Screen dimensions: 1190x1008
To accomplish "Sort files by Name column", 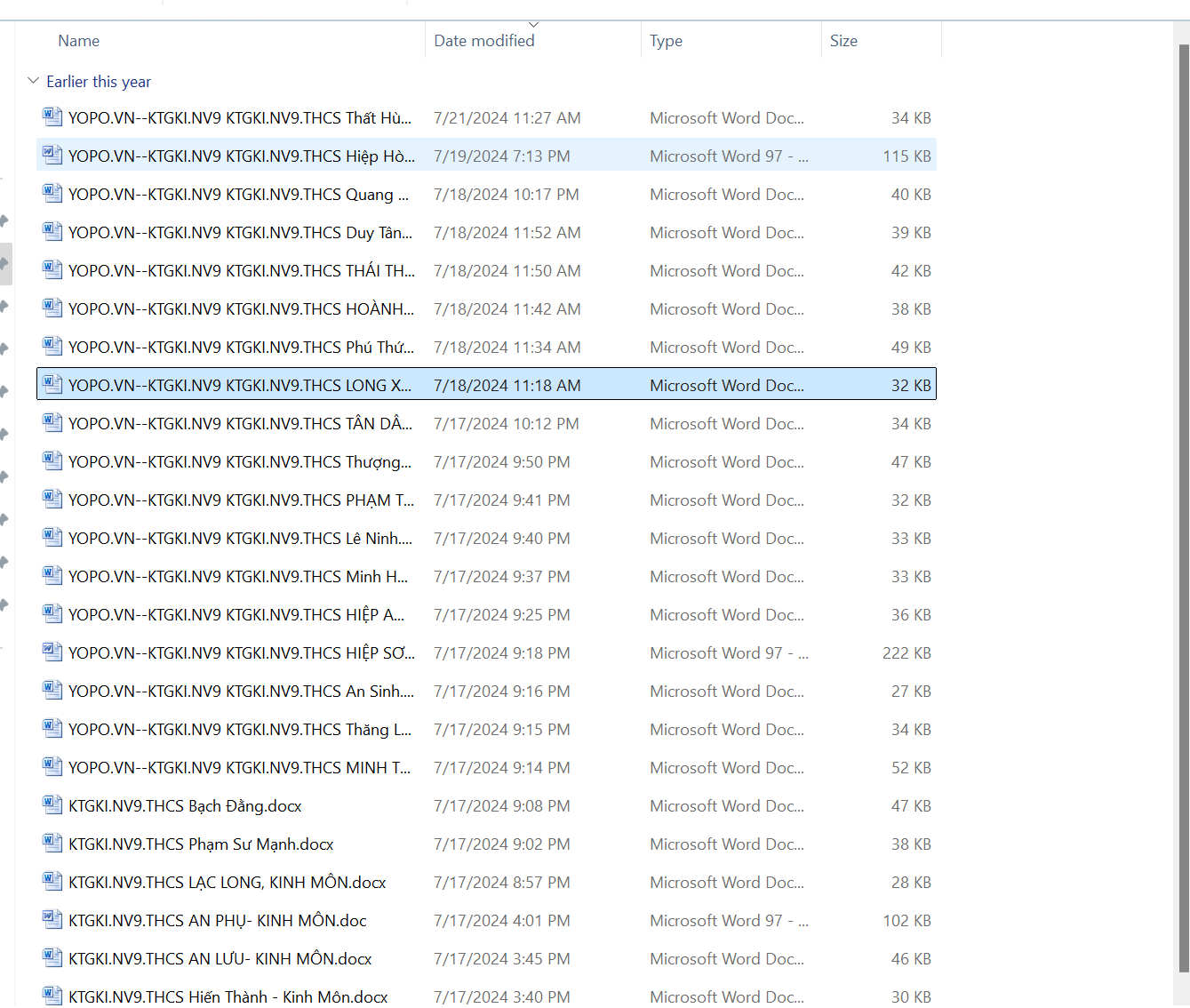I will click(x=78, y=41).
